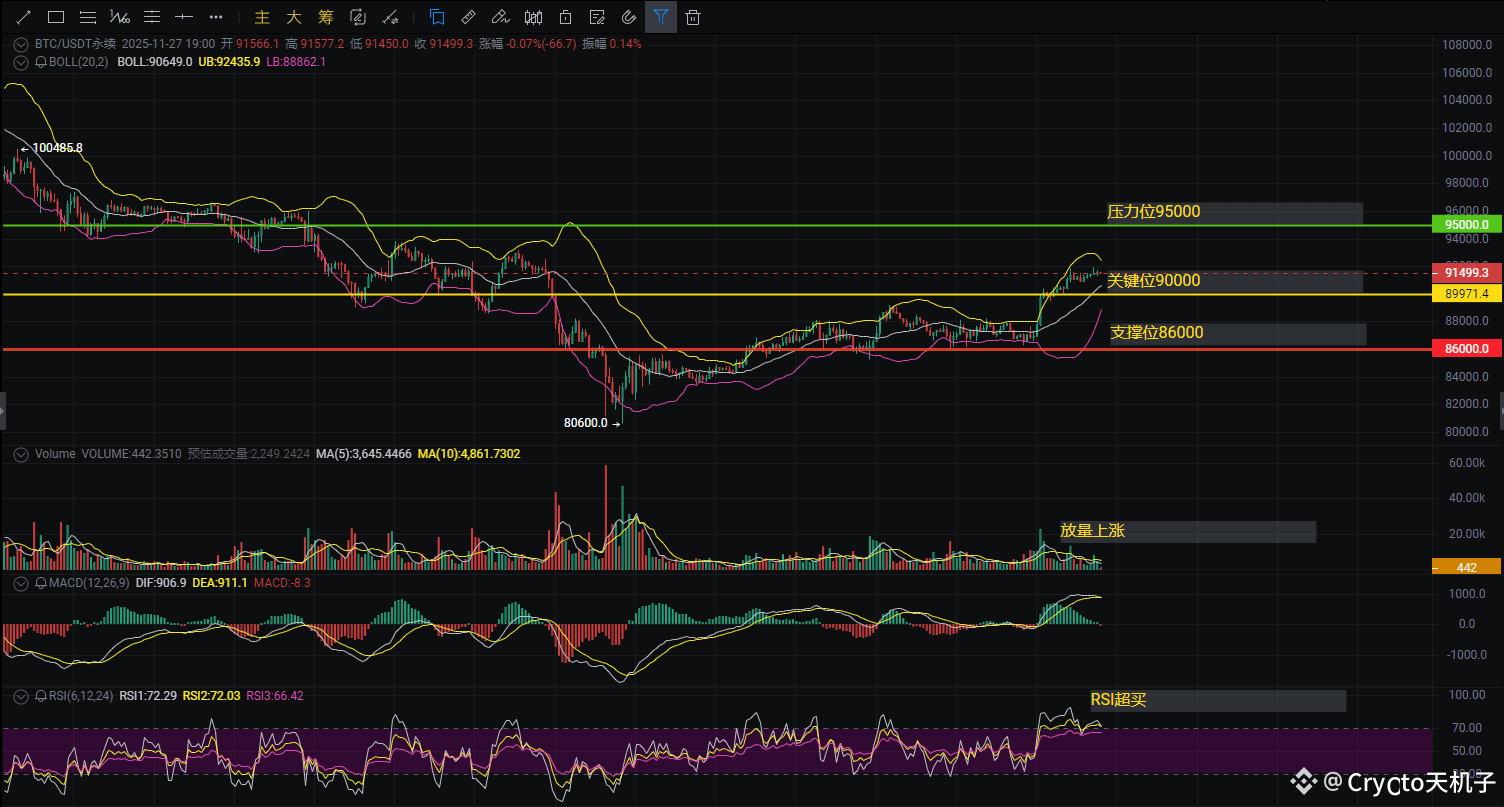Activate the magnet snap tool

pyautogui.click(x=629, y=17)
